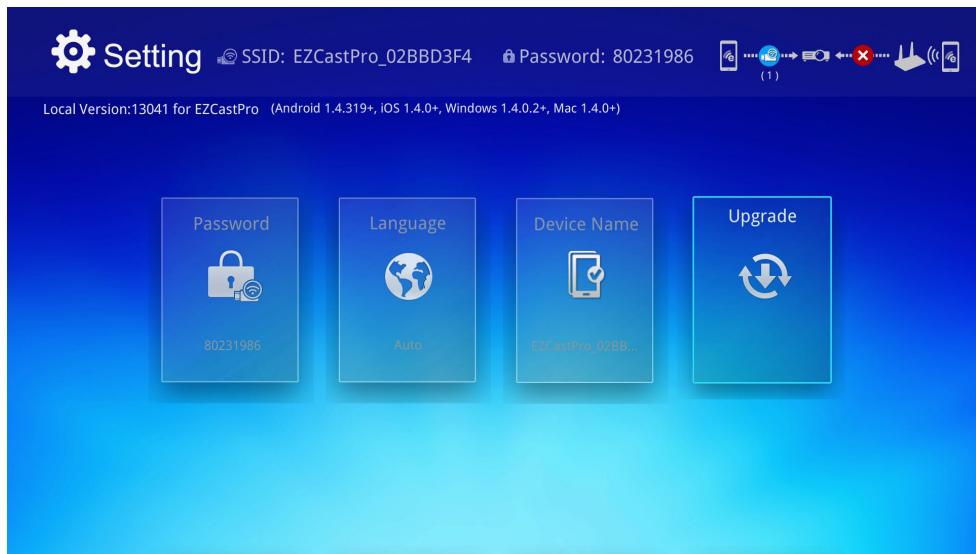The width and height of the screenshot is (976, 554).
Task: Click the Wi-Fi dongle icon beside SSID
Action: 227,57
